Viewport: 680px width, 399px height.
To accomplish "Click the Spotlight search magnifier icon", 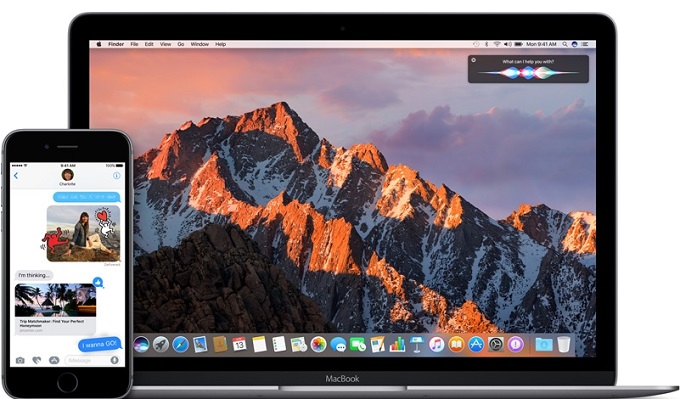I will [565, 44].
